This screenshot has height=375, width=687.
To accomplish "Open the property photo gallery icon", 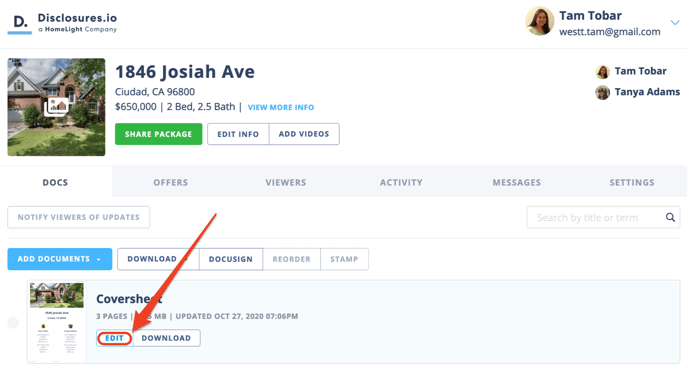I will (57, 106).
